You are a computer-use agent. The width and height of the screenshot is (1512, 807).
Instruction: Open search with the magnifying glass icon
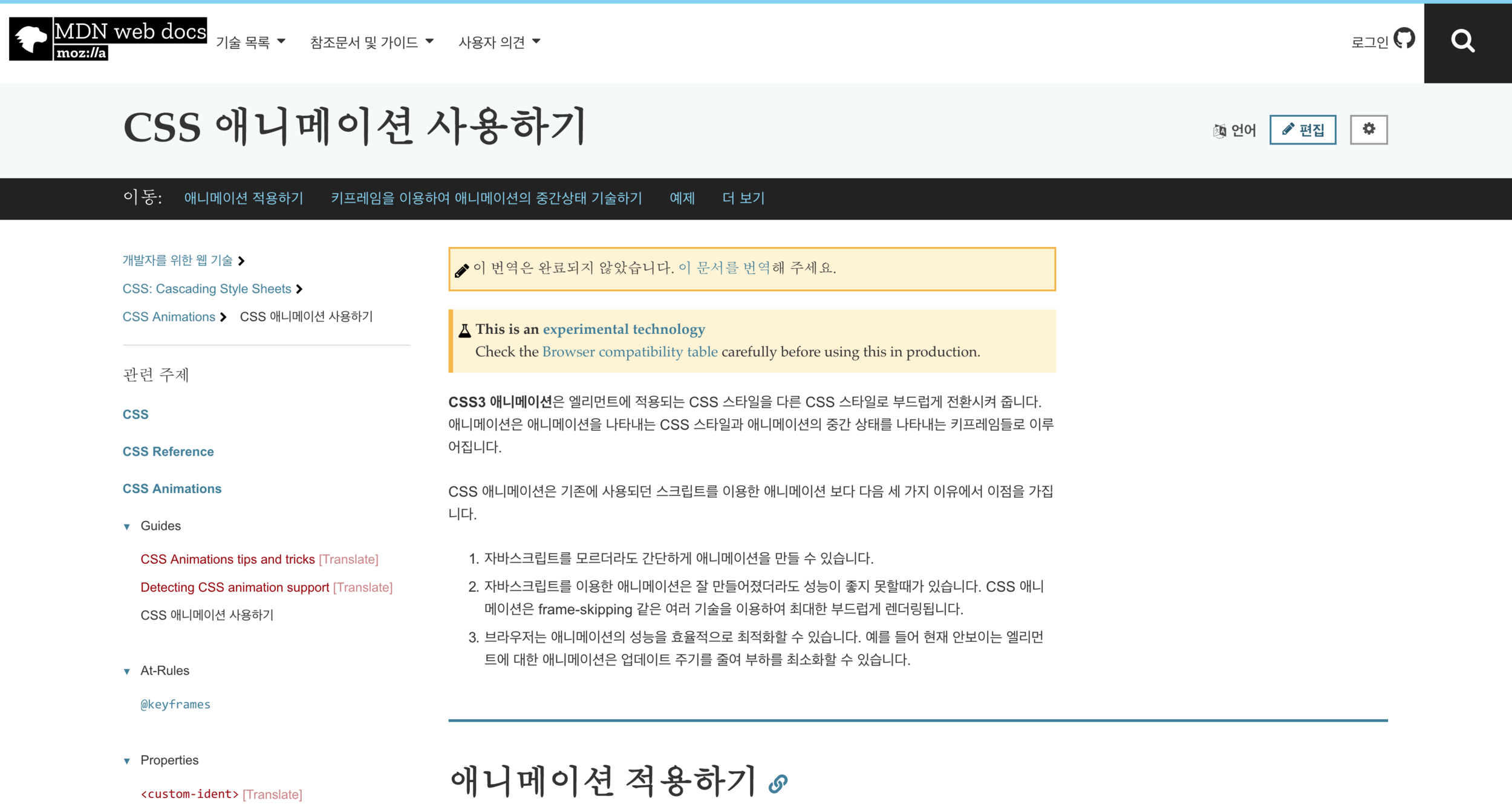[1462, 42]
